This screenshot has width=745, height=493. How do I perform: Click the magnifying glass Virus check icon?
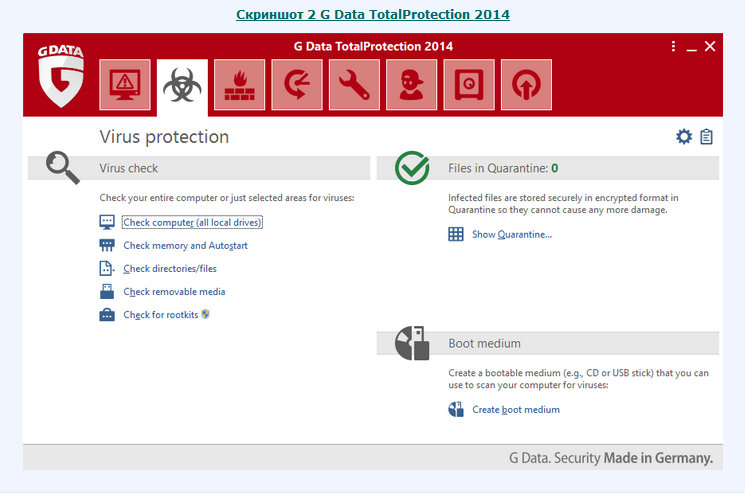(62, 167)
